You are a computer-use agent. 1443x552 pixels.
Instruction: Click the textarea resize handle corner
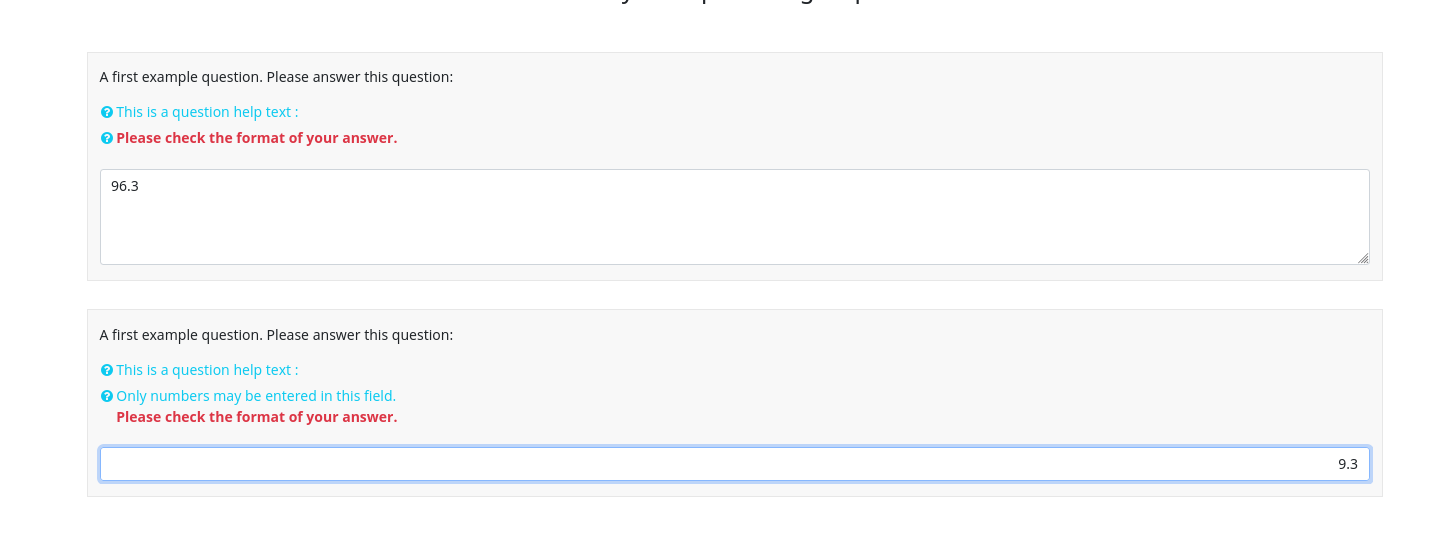tap(1363, 258)
